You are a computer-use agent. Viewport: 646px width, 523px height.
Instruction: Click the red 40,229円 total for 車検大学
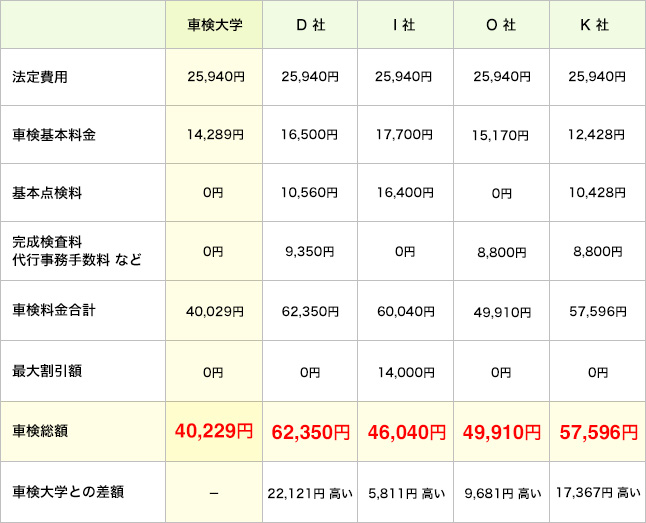214,432
